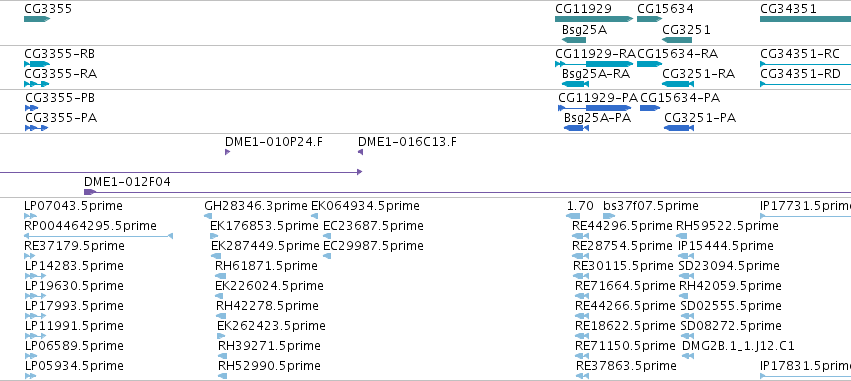Viewport: 851px width, 381px height.
Task: Select the DME1-016C13.F arrow marker
Action: click(x=360, y=152)
